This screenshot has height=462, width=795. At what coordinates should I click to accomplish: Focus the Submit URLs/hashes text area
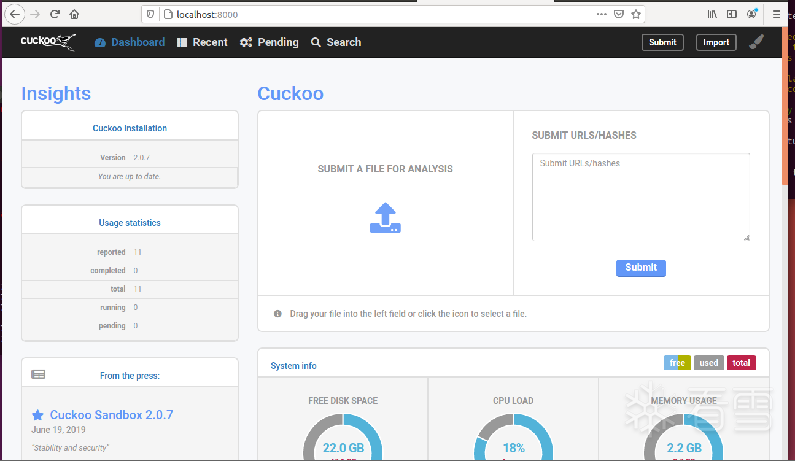pyautogui.click(x=641, y=197)
